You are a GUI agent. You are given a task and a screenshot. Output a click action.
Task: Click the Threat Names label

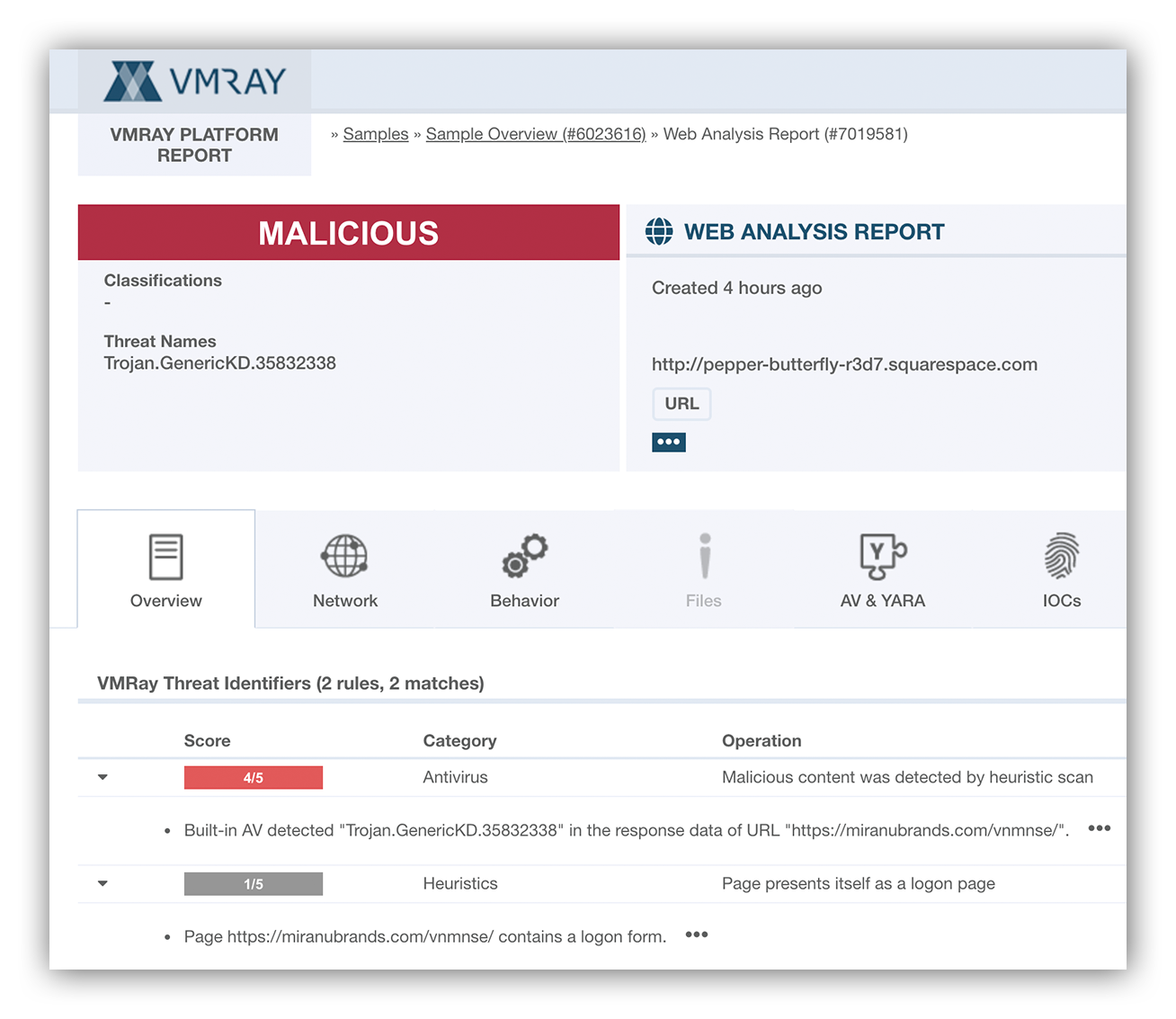160,342
